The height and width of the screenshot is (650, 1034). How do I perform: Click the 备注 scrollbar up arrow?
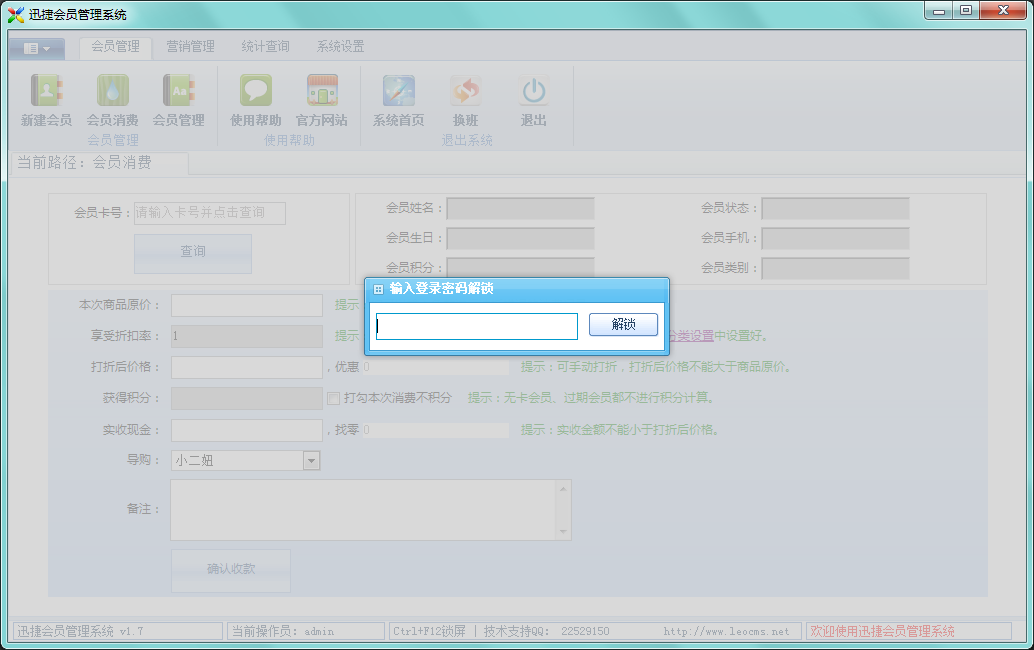coord(563,488)
